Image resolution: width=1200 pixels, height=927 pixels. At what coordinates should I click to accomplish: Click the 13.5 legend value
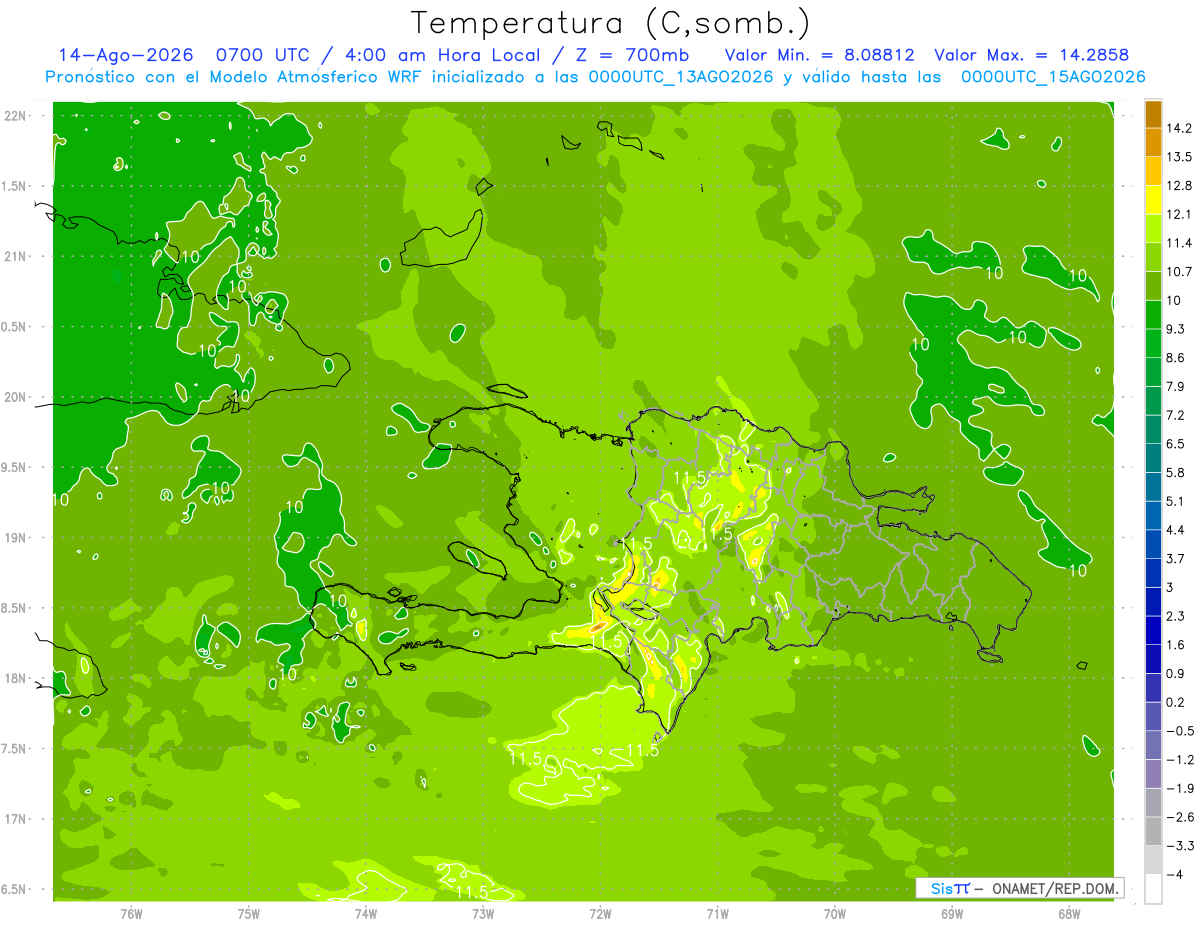point(1179,157)
